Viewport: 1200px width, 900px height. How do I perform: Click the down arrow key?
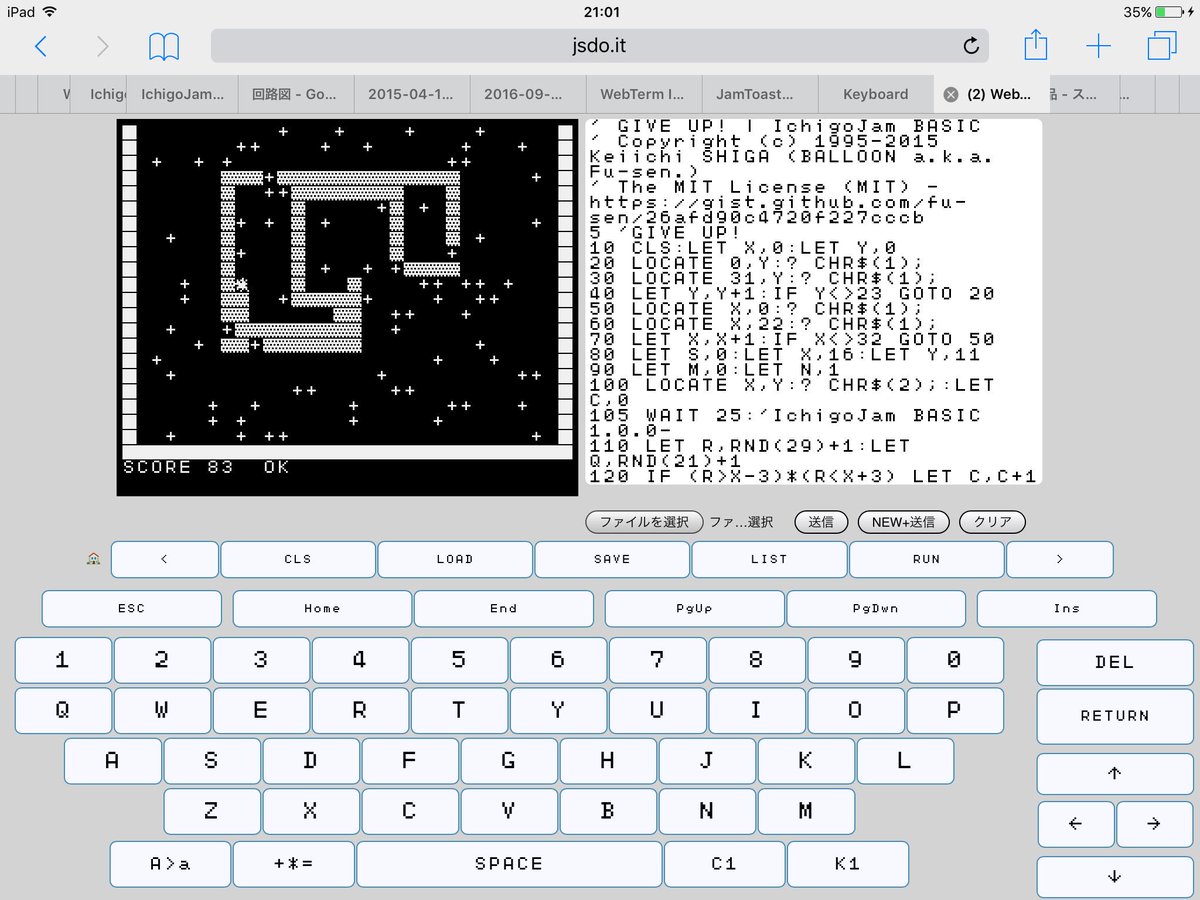coord(1114,877)
